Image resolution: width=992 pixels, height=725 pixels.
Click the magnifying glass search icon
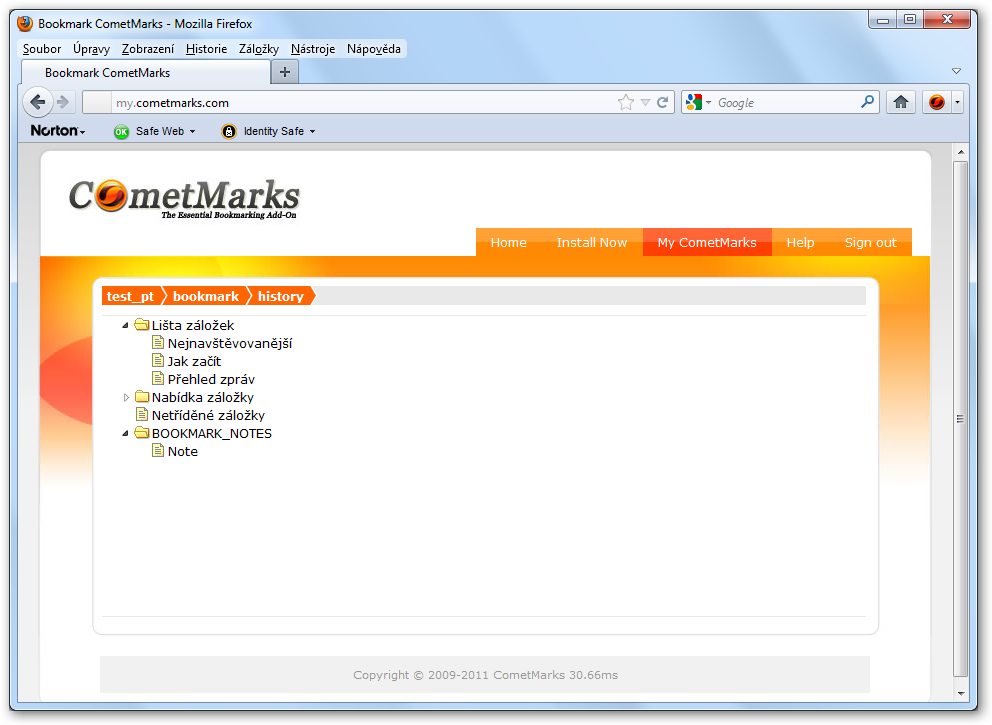pos(867,102)
